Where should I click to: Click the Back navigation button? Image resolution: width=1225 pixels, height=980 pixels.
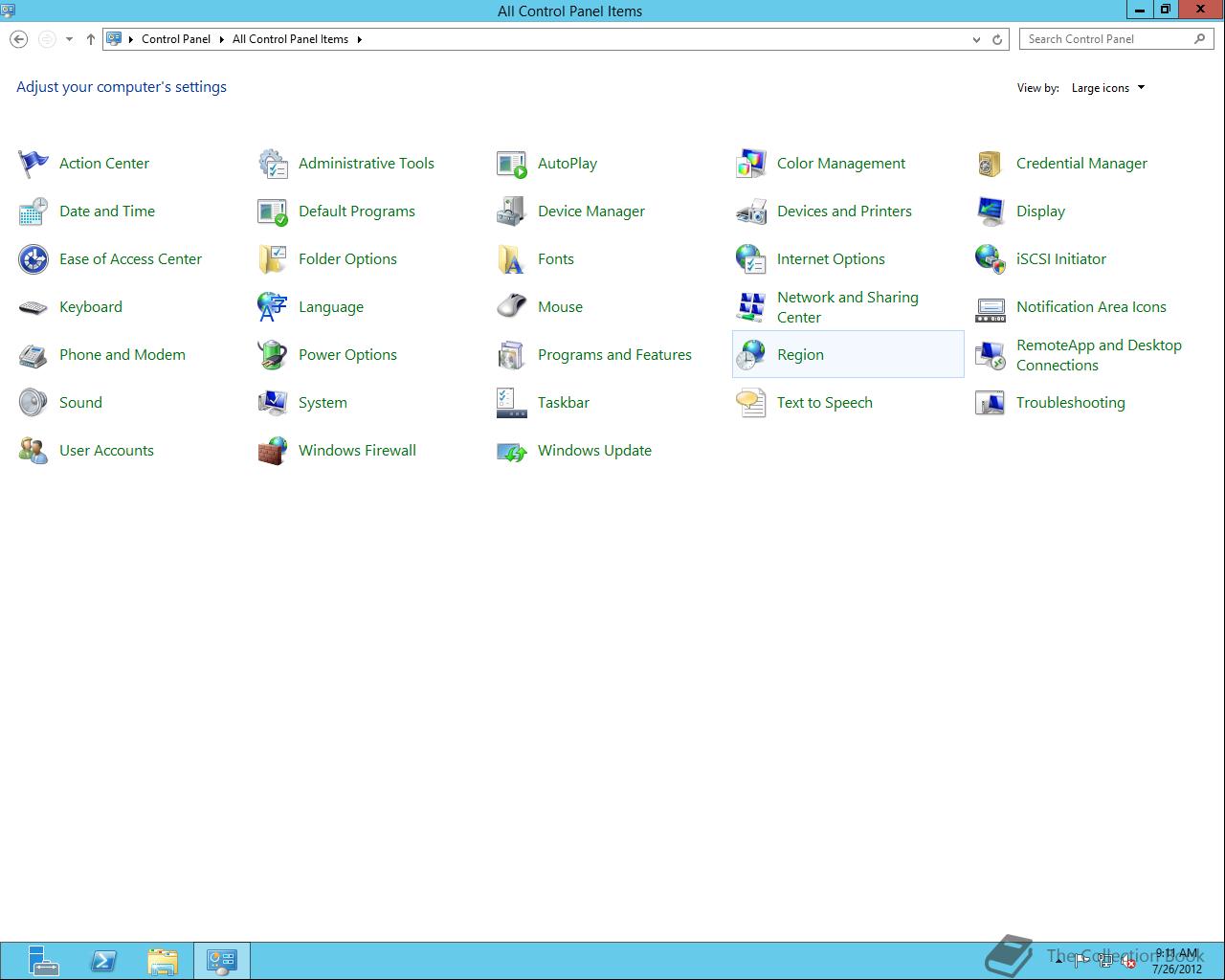[18, 39]
